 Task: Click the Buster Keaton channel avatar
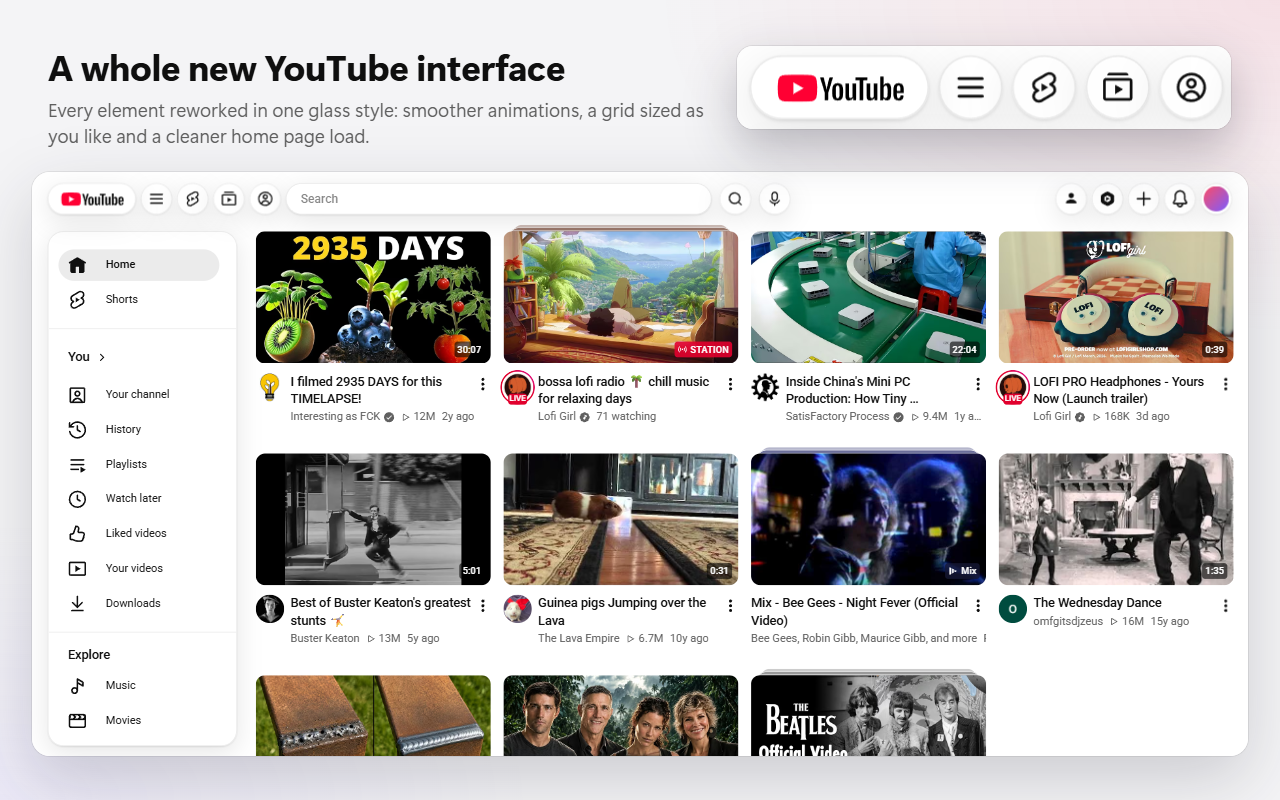[x=270, y=609]
